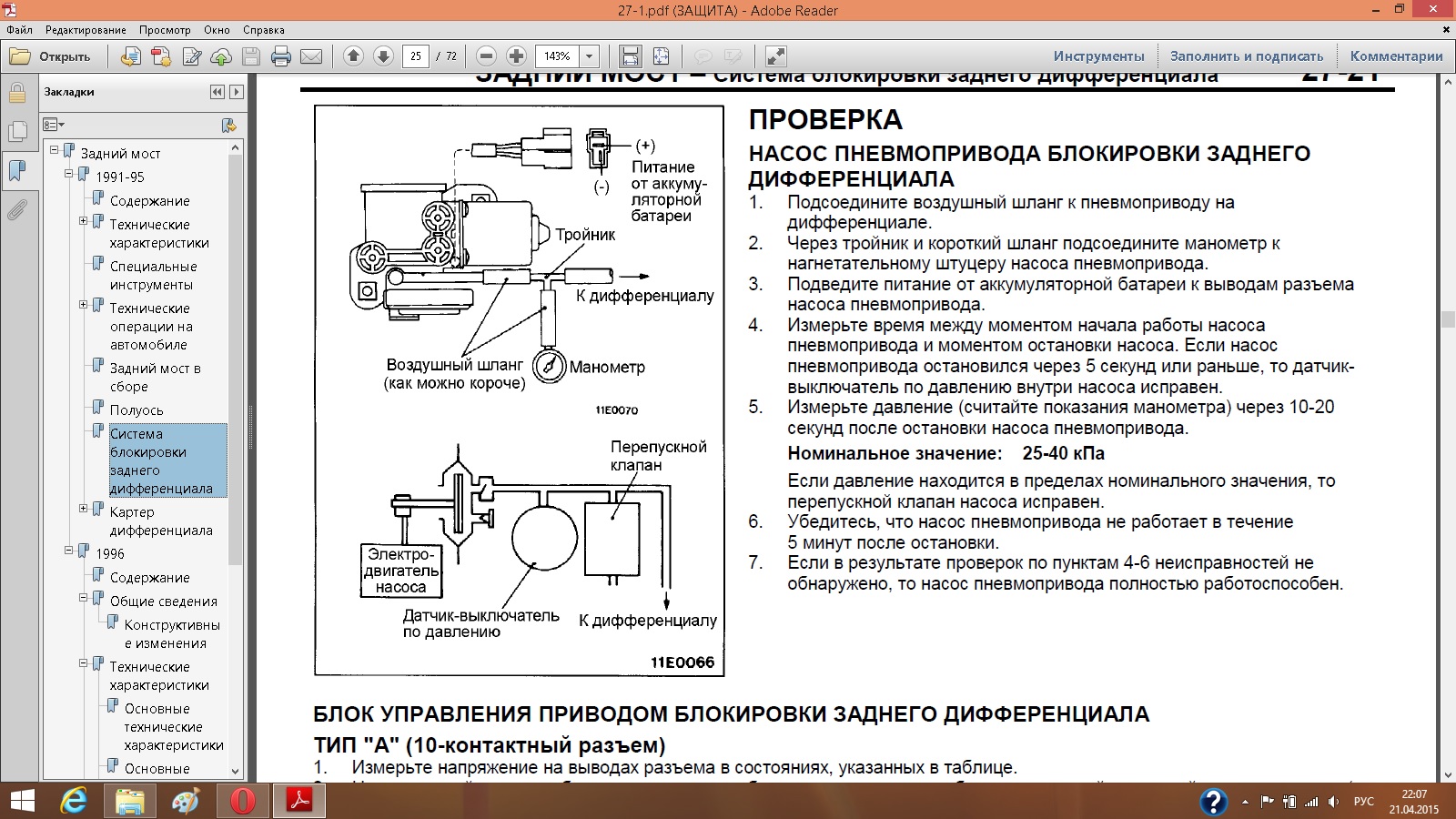The width and height of the screenshot is (1456, 819).
Task: Click the security lock icon in sidebar
Action: (16, 93)
